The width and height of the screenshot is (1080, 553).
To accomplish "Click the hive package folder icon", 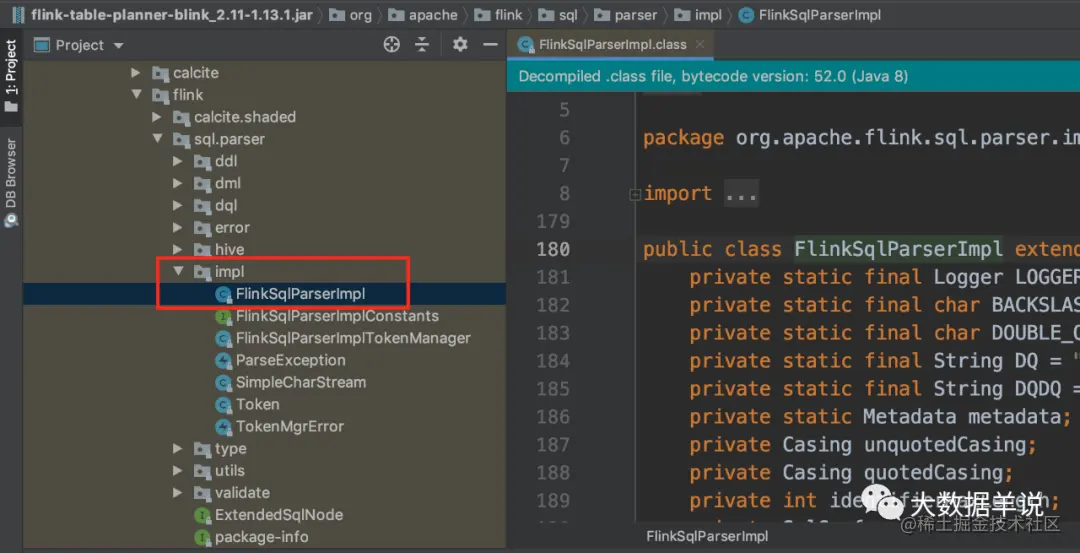I will (202, 249).
